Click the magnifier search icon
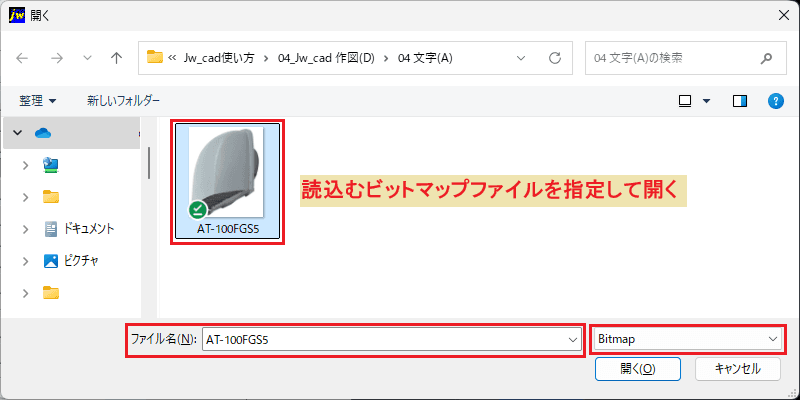This screenshot has height=400, width=800. point(766,58)
